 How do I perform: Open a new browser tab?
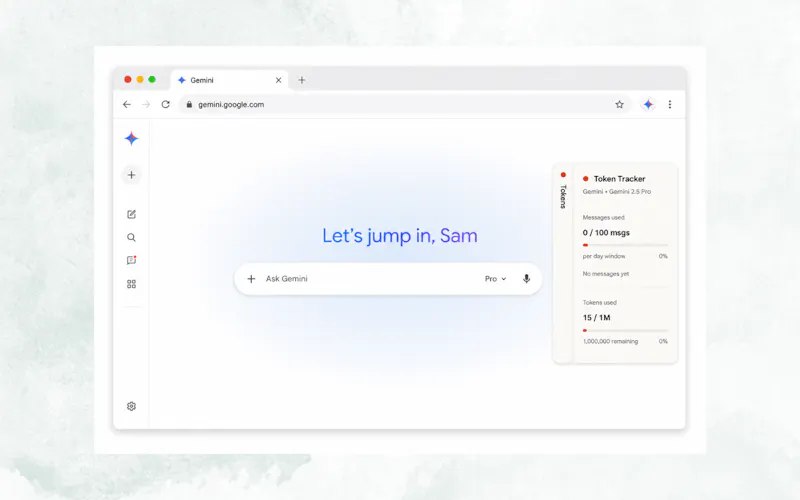tap(302, 80)
